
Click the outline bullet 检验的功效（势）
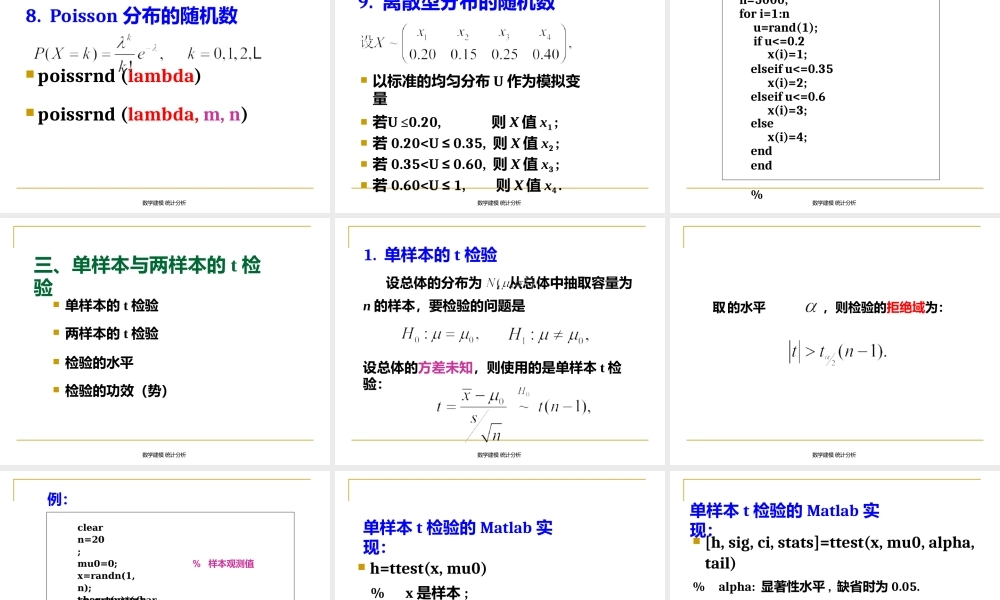pyautogui.click(x=116, y=391)
